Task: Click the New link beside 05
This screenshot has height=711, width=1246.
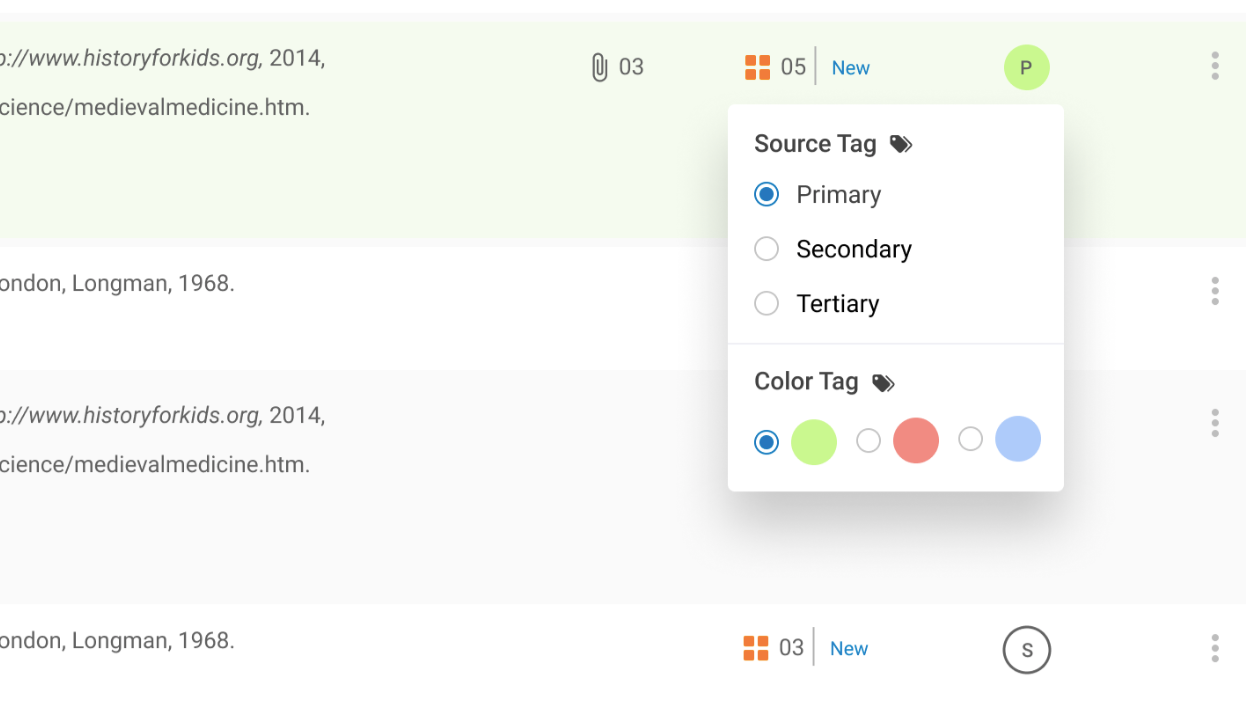Action: point(851,68)
